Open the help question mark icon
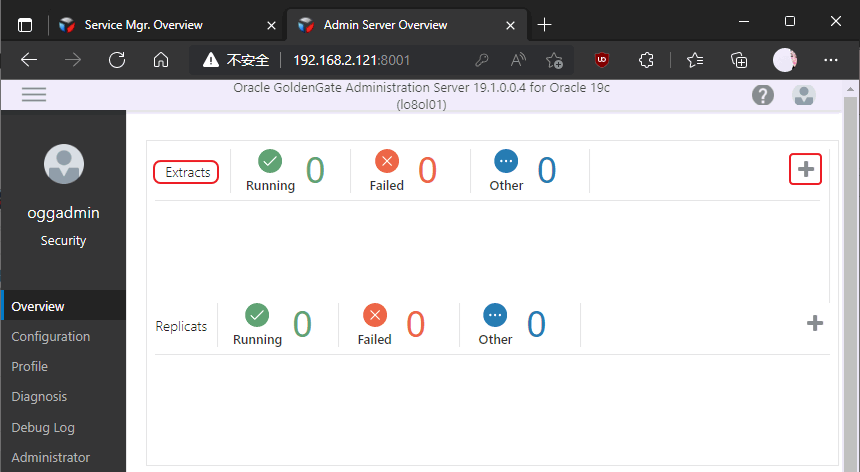 pos(763,96)
